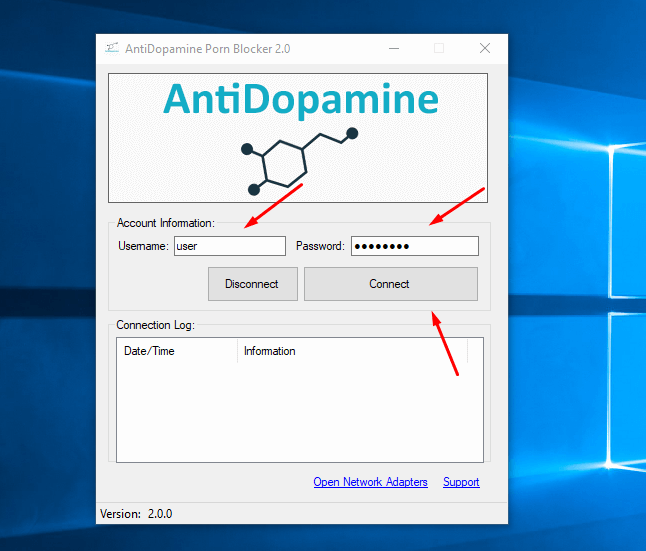
Task: Focus the Password input field
Action: [x=415, y=246]
